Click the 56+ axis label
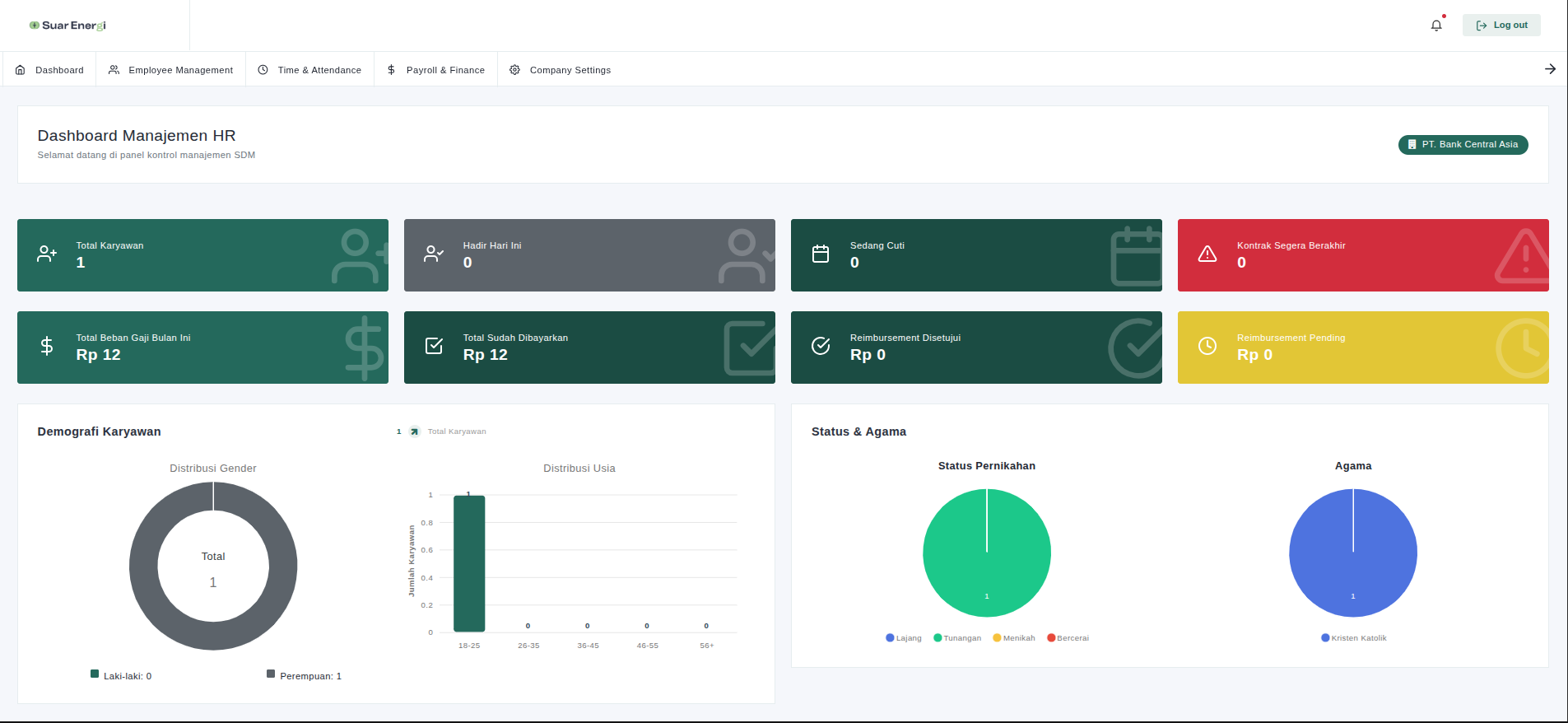Image resolution: width=1568 pixels, height=723 pixels. pos(707,646)
